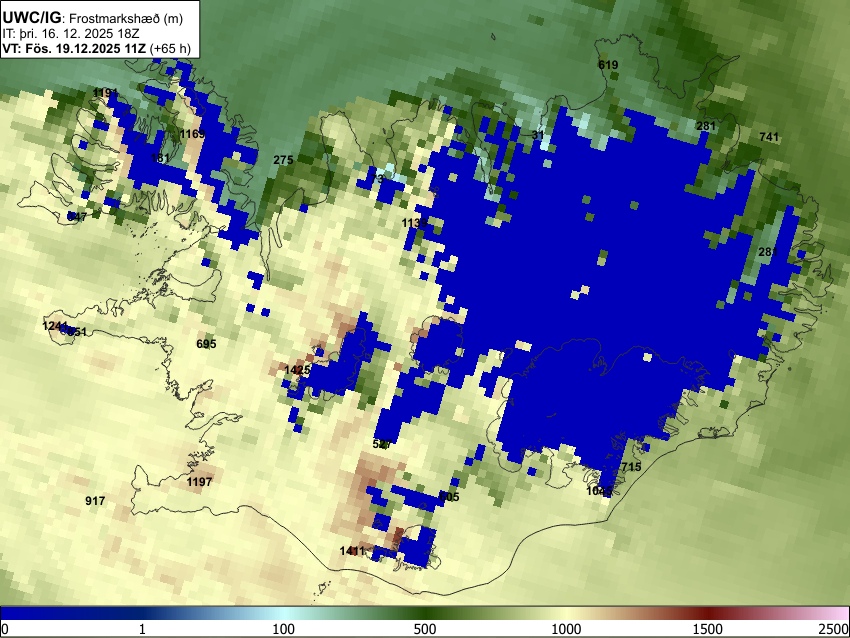Select the 'VT: Fös. 19.12.2025 11Z' valid time
The image size is (850, 638).
click(x=74, y=48)
